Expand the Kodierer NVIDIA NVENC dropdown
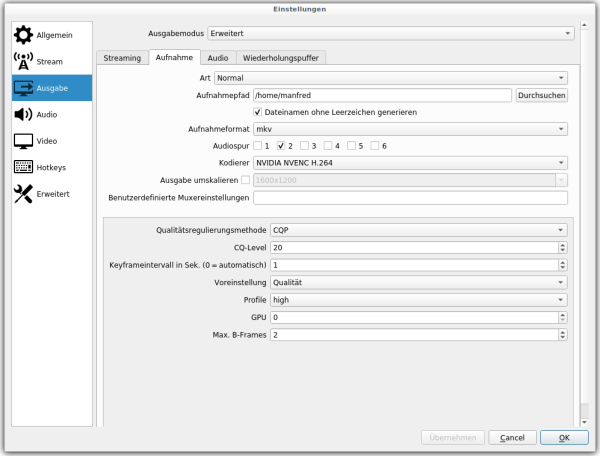The height and width of the screenshot is (456, 600). click(x=410, y=163)
